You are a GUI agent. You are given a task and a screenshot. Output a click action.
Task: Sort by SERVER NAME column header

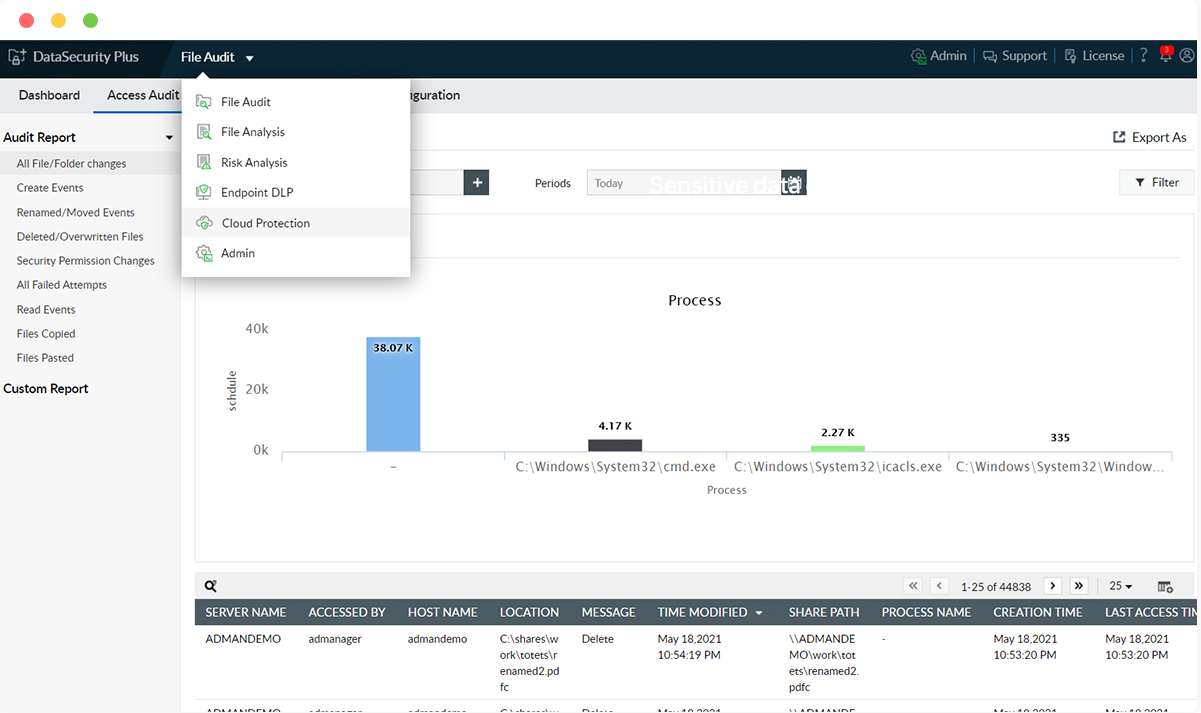tap(246, 612)
